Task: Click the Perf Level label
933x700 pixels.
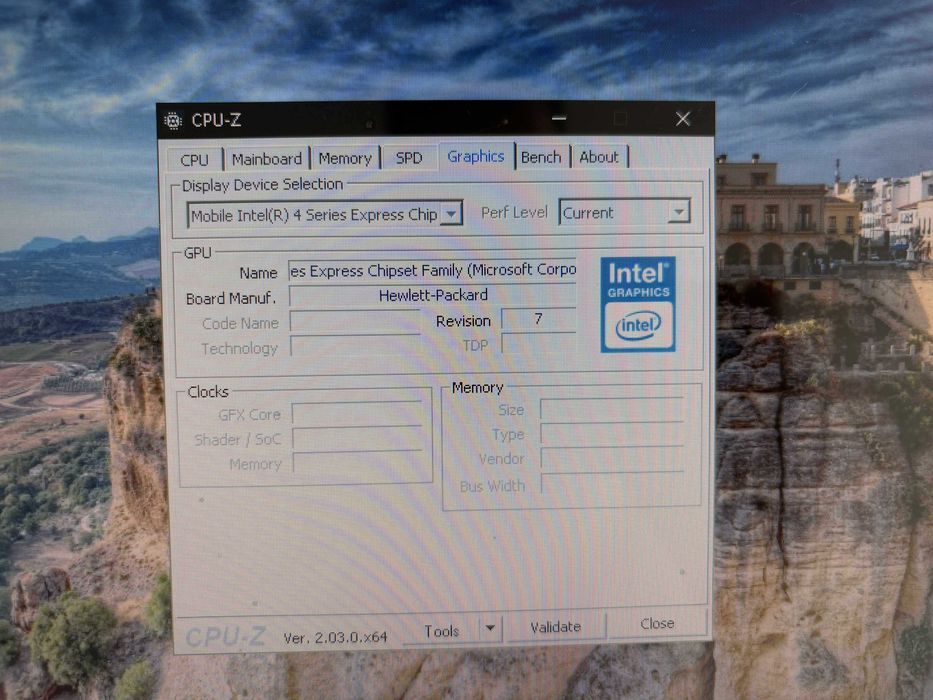Action: pos(514,212)
